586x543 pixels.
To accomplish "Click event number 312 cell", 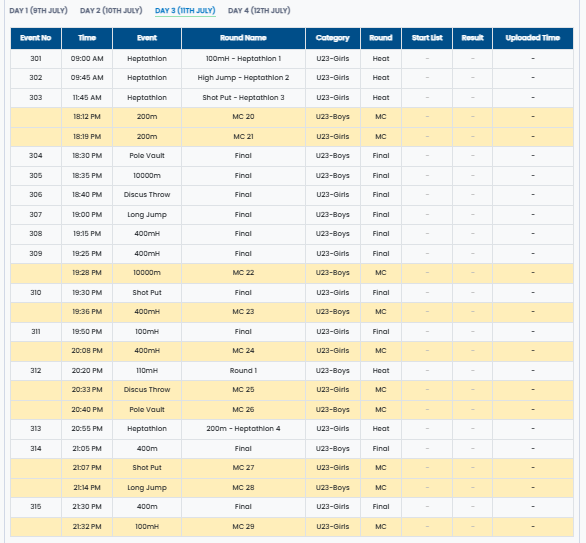I will (x=36, y=371).
